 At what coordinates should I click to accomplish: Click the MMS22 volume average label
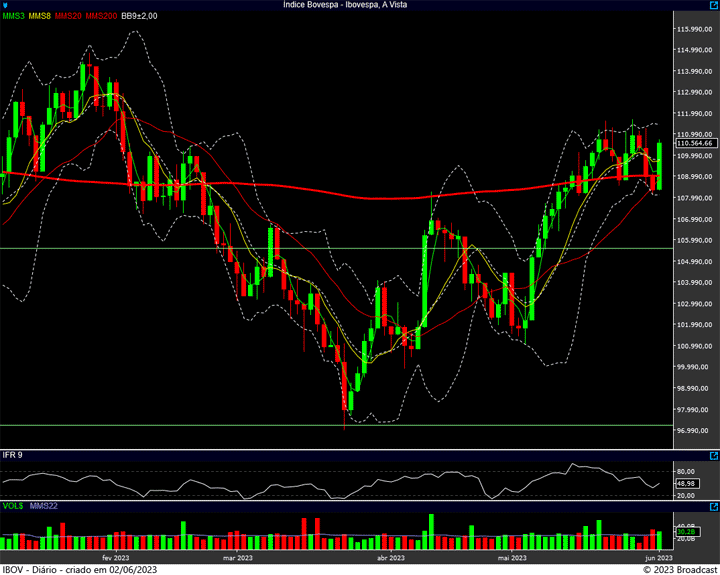click(44, 507)
